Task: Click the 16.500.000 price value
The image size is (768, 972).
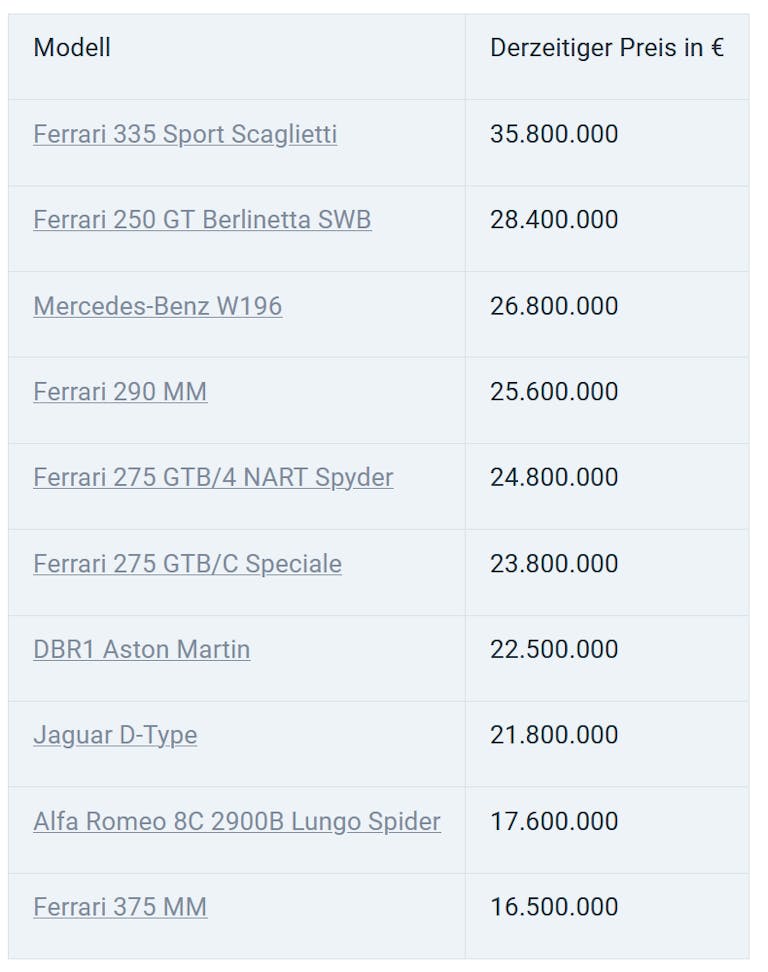Action: [554, 908]
